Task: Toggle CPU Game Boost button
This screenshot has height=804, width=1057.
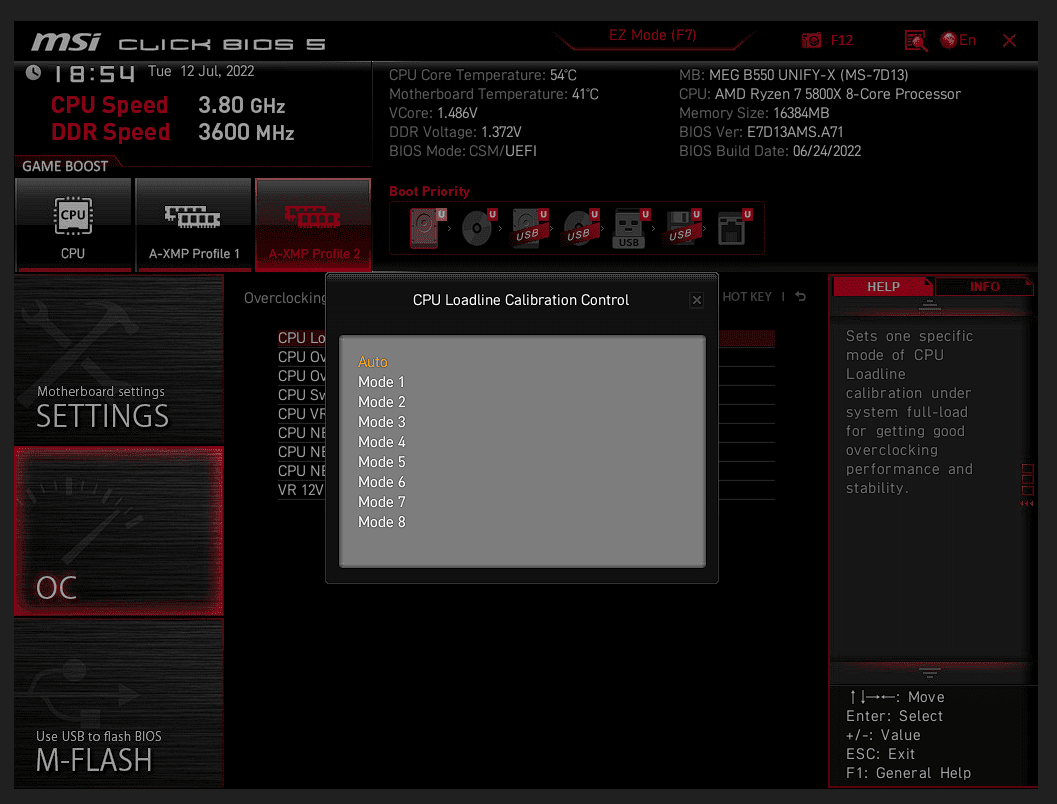Action: (x=73, y=225)
